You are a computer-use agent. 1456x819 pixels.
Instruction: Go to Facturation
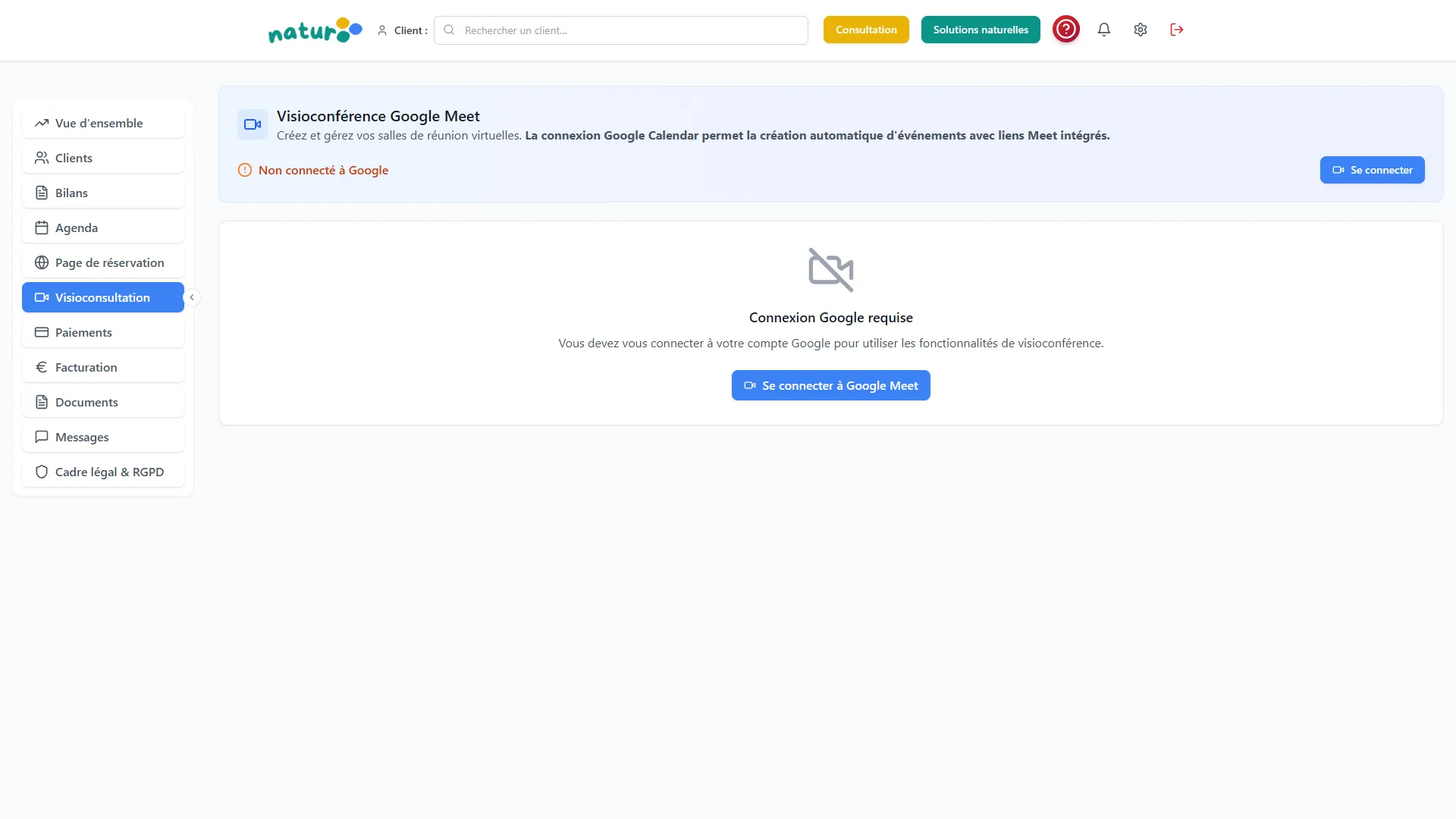click(x=103, y=367)
